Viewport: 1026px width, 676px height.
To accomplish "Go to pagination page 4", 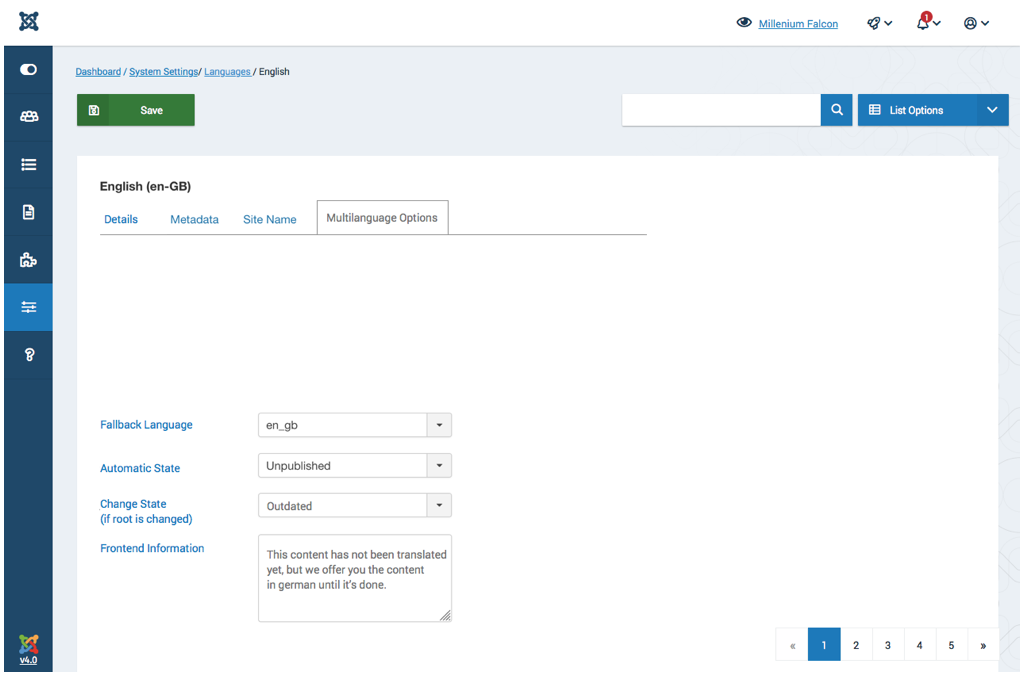I will pos(919,645).
